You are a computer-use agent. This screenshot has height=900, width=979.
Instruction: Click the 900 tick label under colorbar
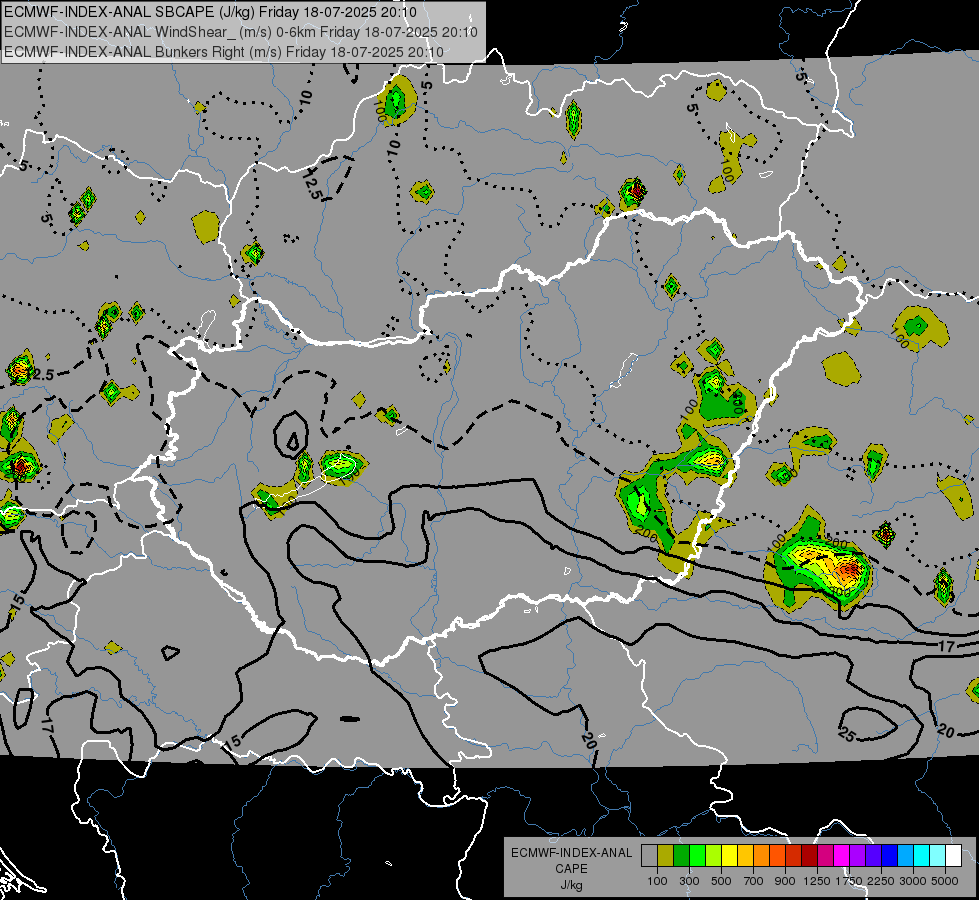785,881
